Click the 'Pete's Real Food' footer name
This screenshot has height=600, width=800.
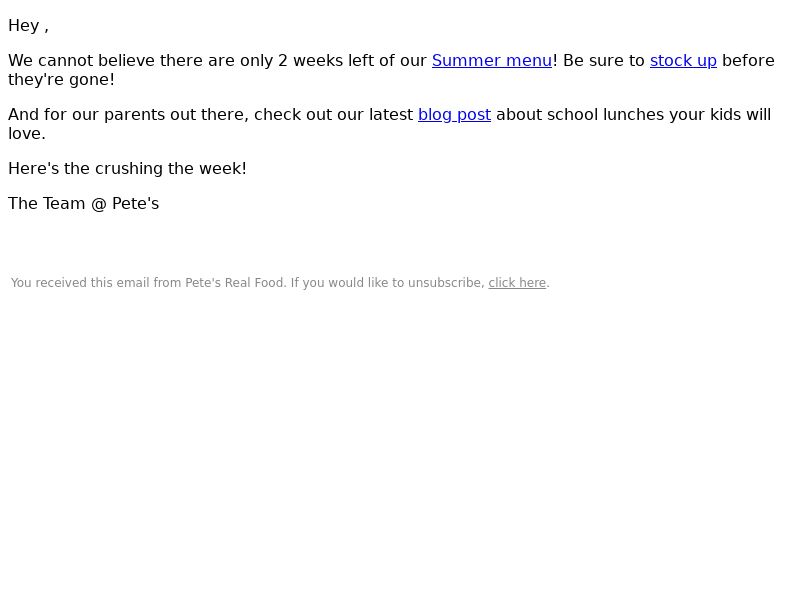click(x=235, y=283)
